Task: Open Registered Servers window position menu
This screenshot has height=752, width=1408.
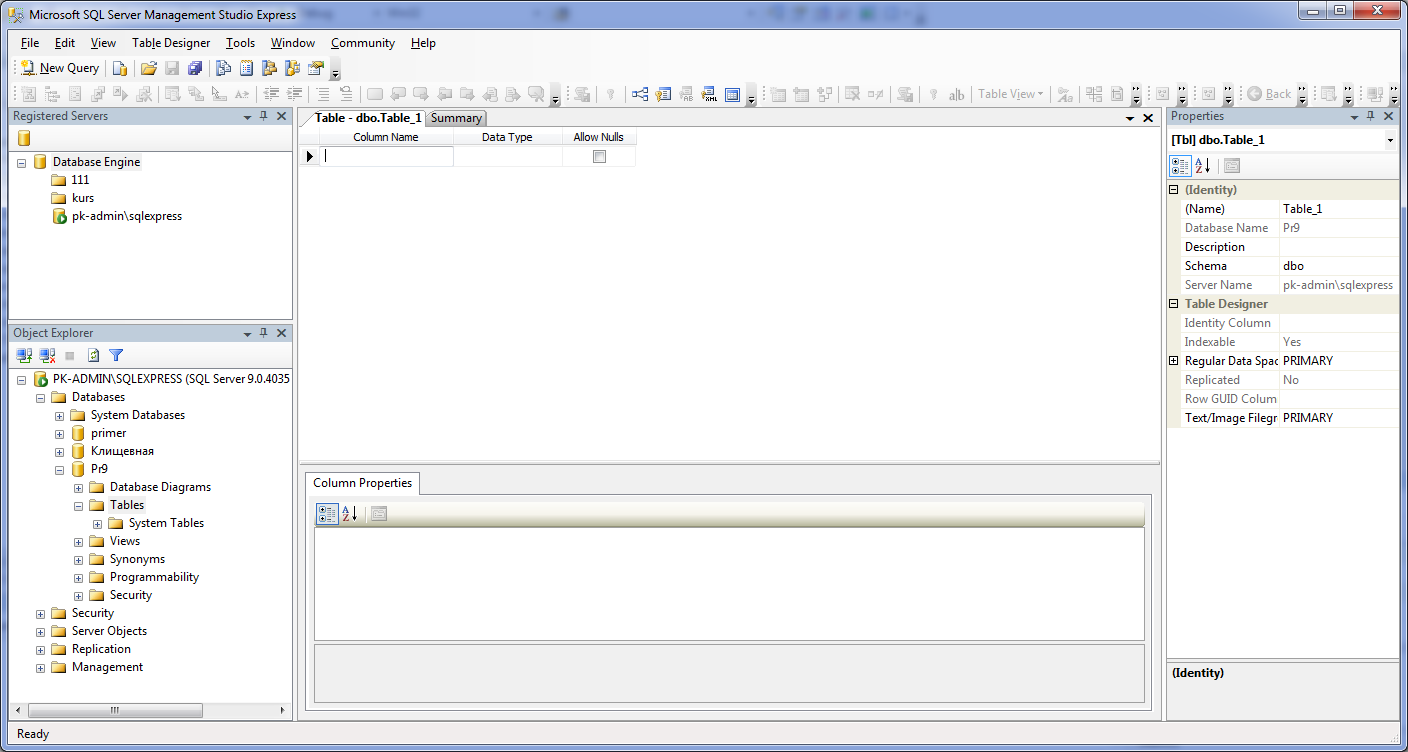Action: [247, 116]
